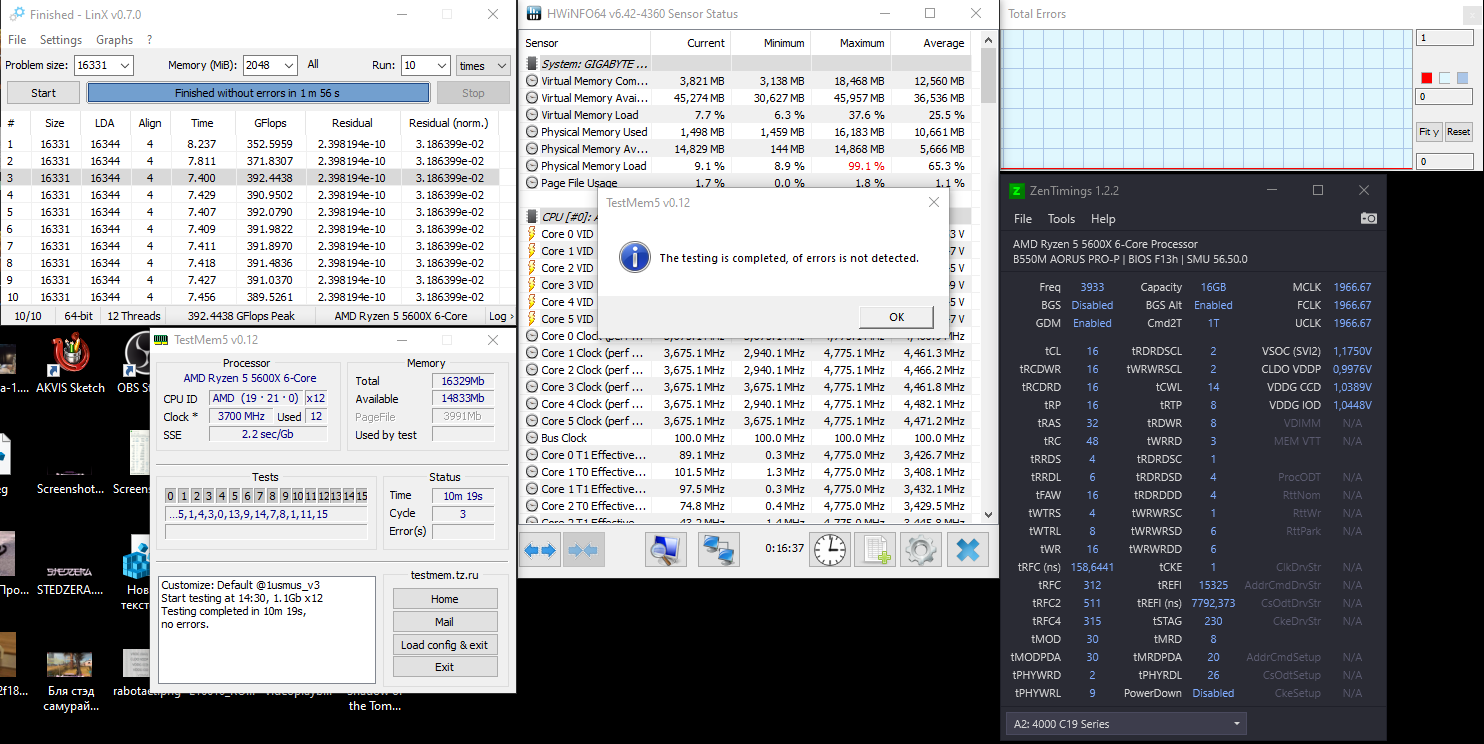Open HWiNFO sensor settings gear icon

[921, 550]
